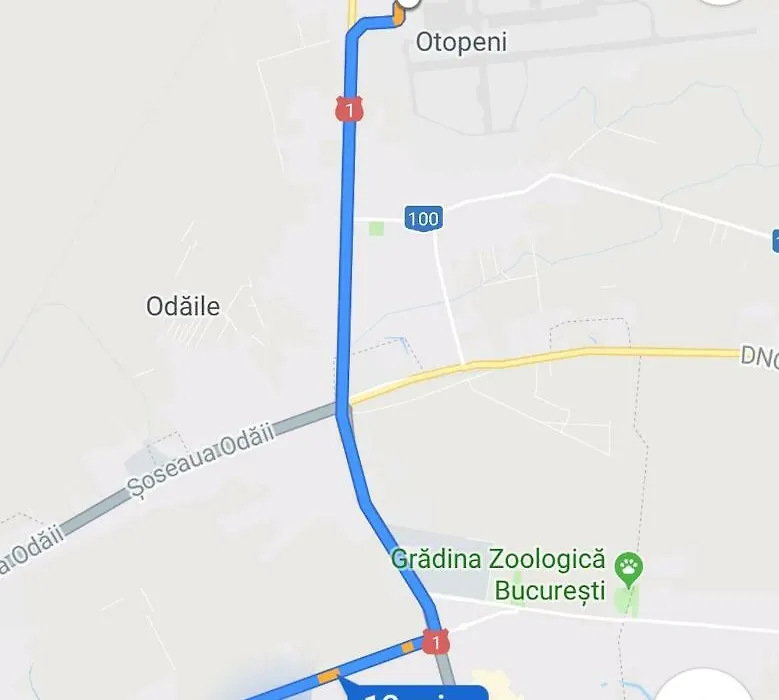Click the orange traffic square beside lower shield

click(407, 647)
